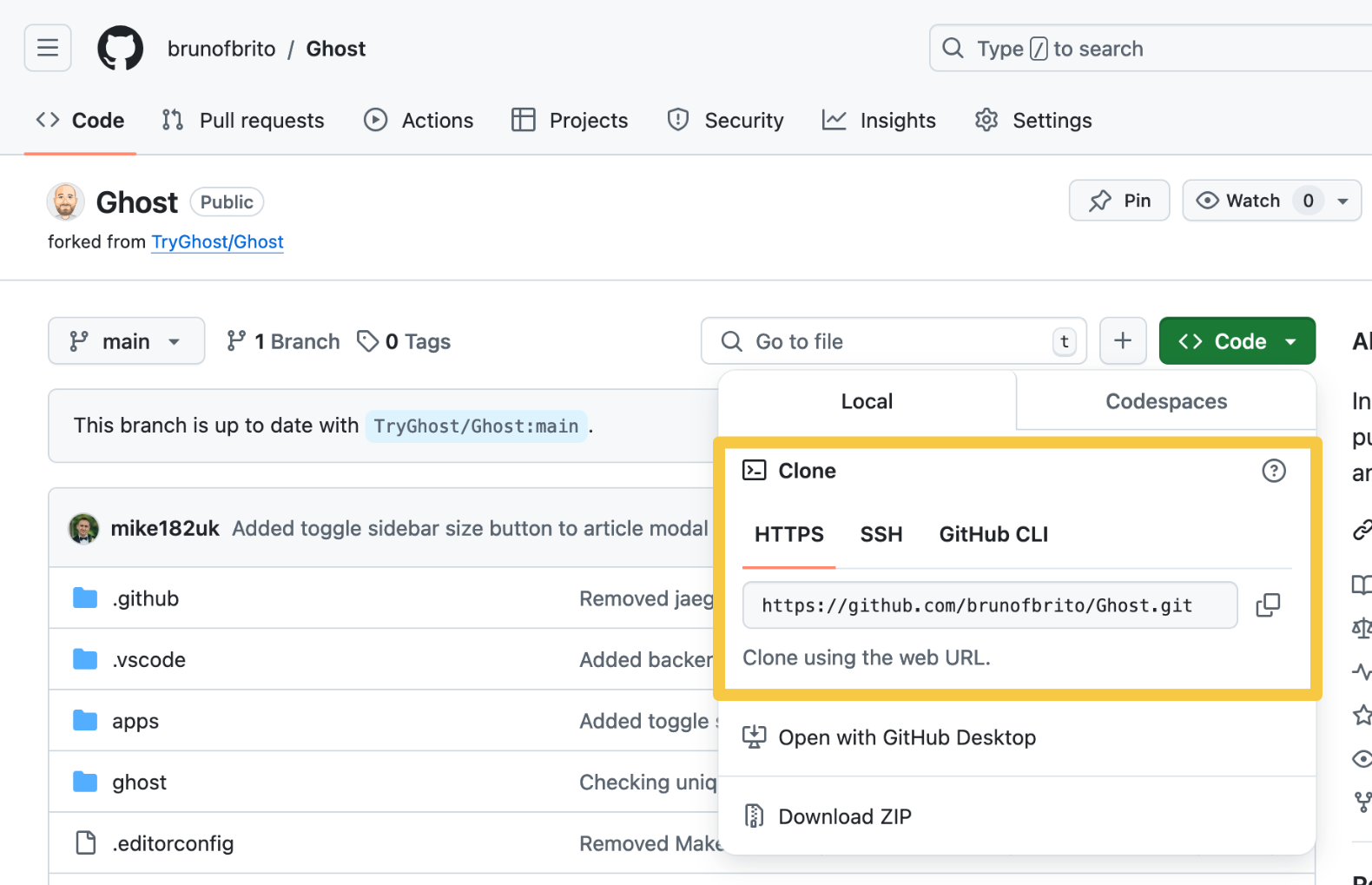The image size is (1372, 885).
Task: Copy the clone URL to clipboard
Action: pyautogui.click(x=1268, y=605)
